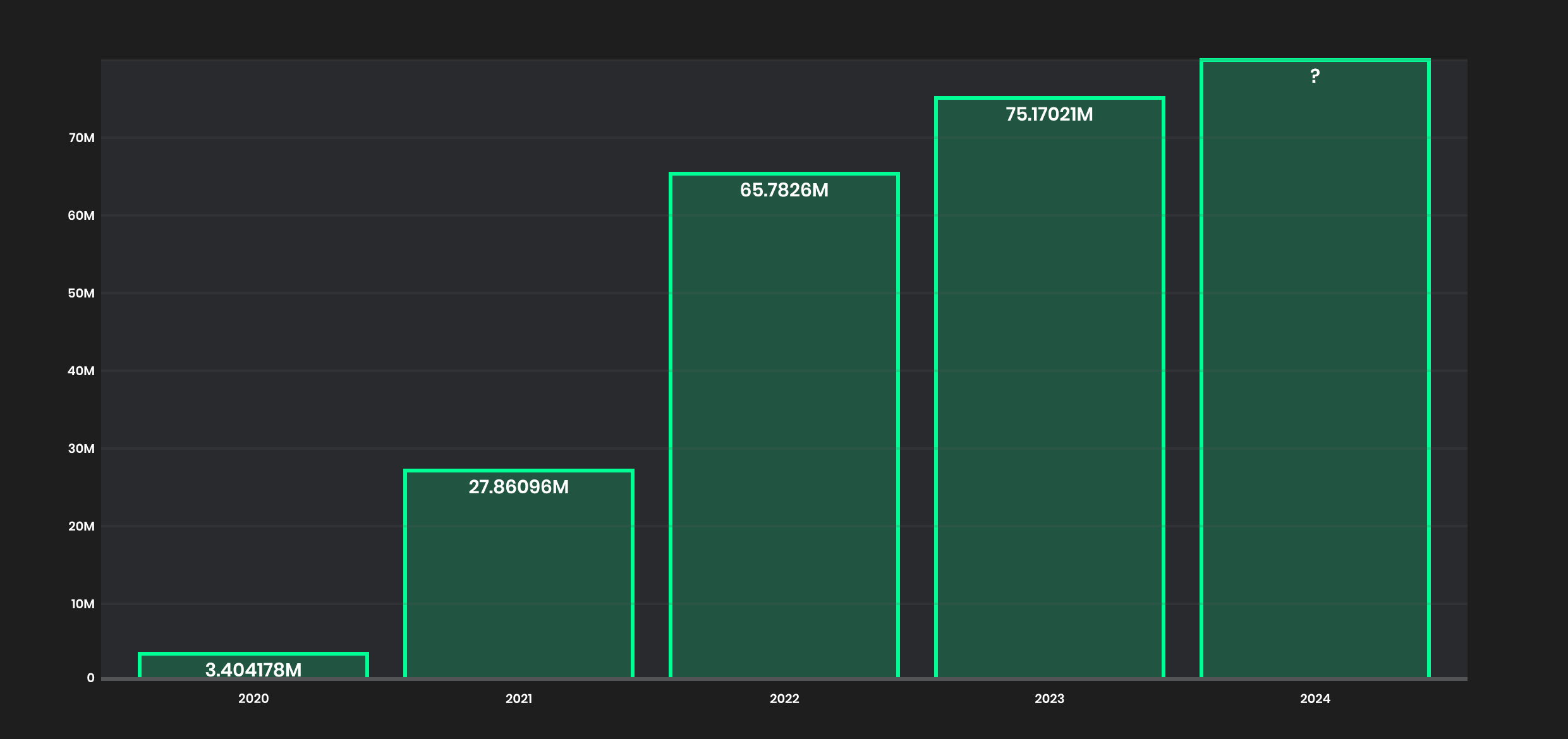
Task: Click the 65.7826M value label
Action: (x=785, y=189)
